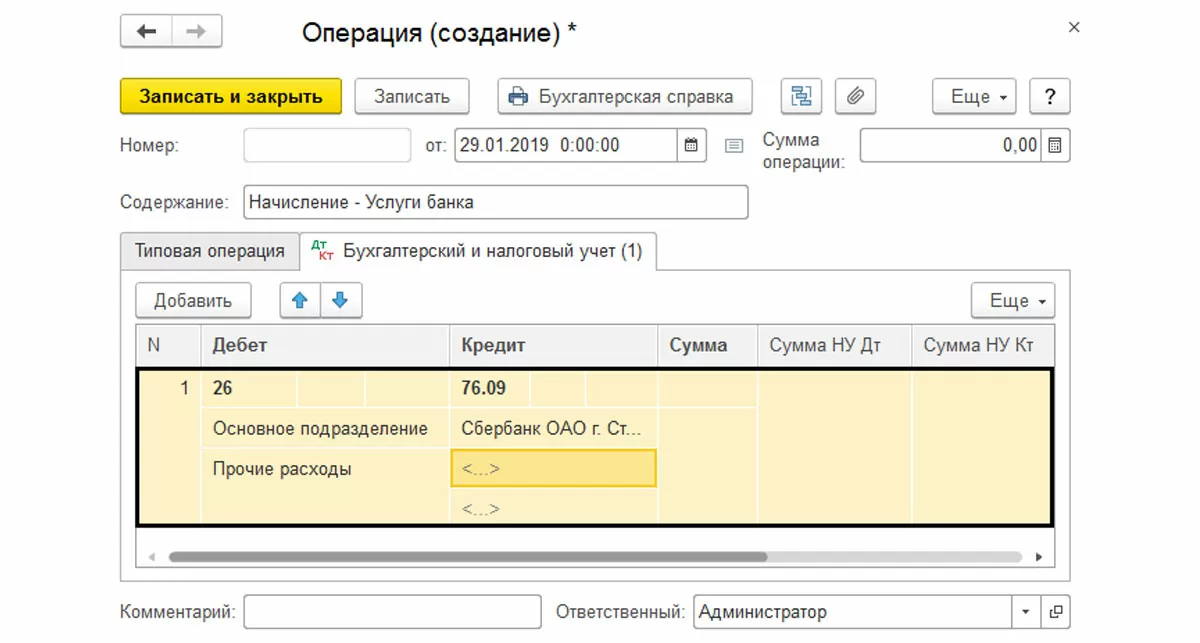This screenshot has height=643, width=1200.
Task: Expand the top Еще dropdown menu
Action: [x=976, y=97]
